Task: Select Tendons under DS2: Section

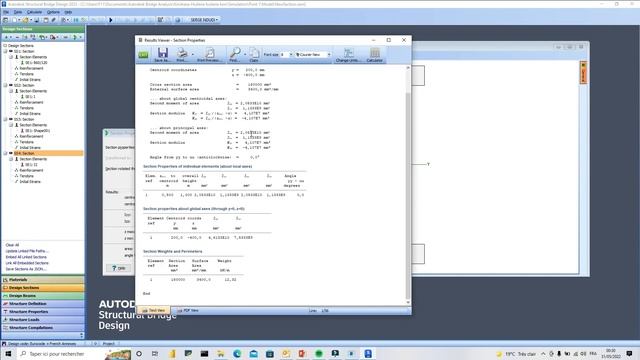Action: tap(27, 108)
